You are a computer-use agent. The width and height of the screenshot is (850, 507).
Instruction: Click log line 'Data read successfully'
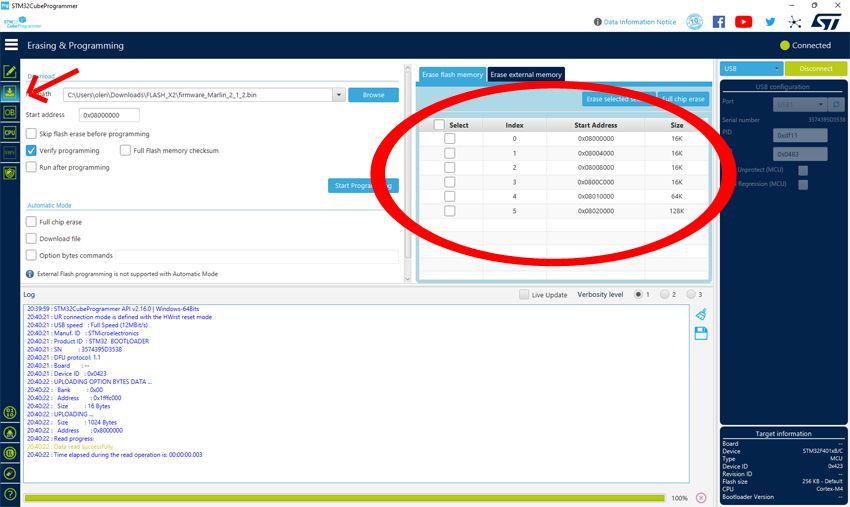(70, 446)
